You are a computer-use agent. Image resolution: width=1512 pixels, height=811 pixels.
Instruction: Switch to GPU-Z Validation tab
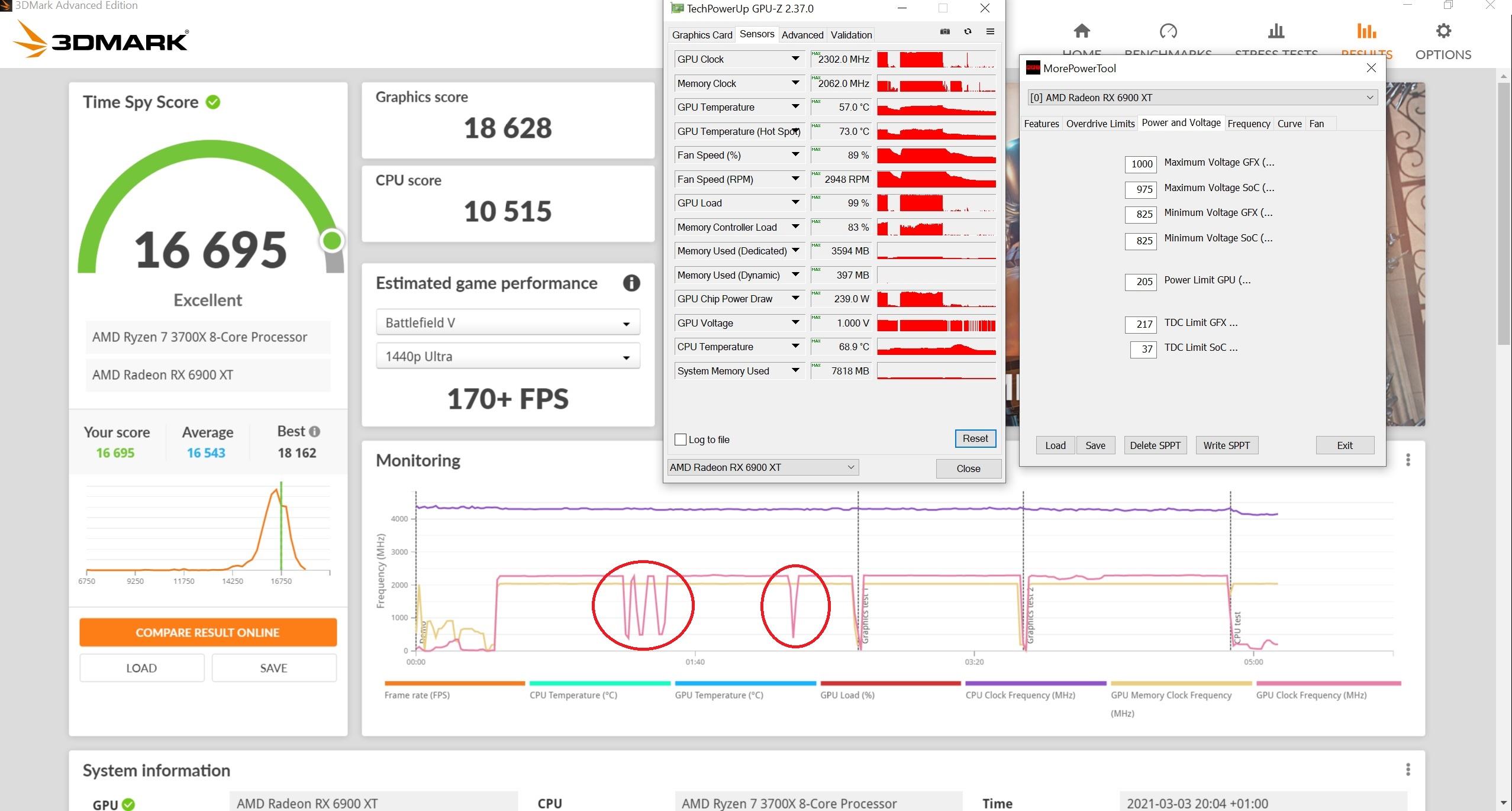coord(851,35)
